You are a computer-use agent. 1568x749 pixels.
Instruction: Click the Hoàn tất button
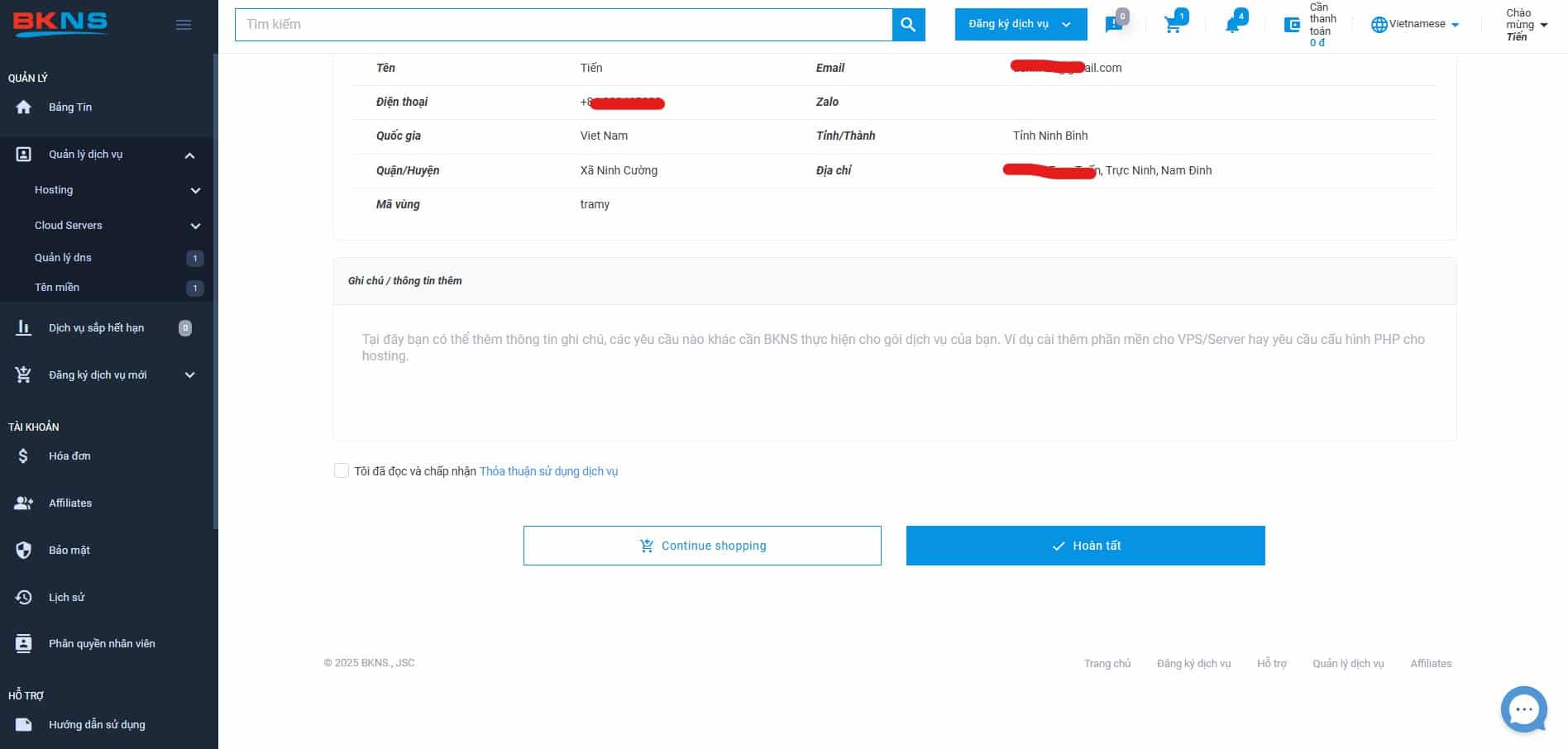click(x=1085, y=546)
